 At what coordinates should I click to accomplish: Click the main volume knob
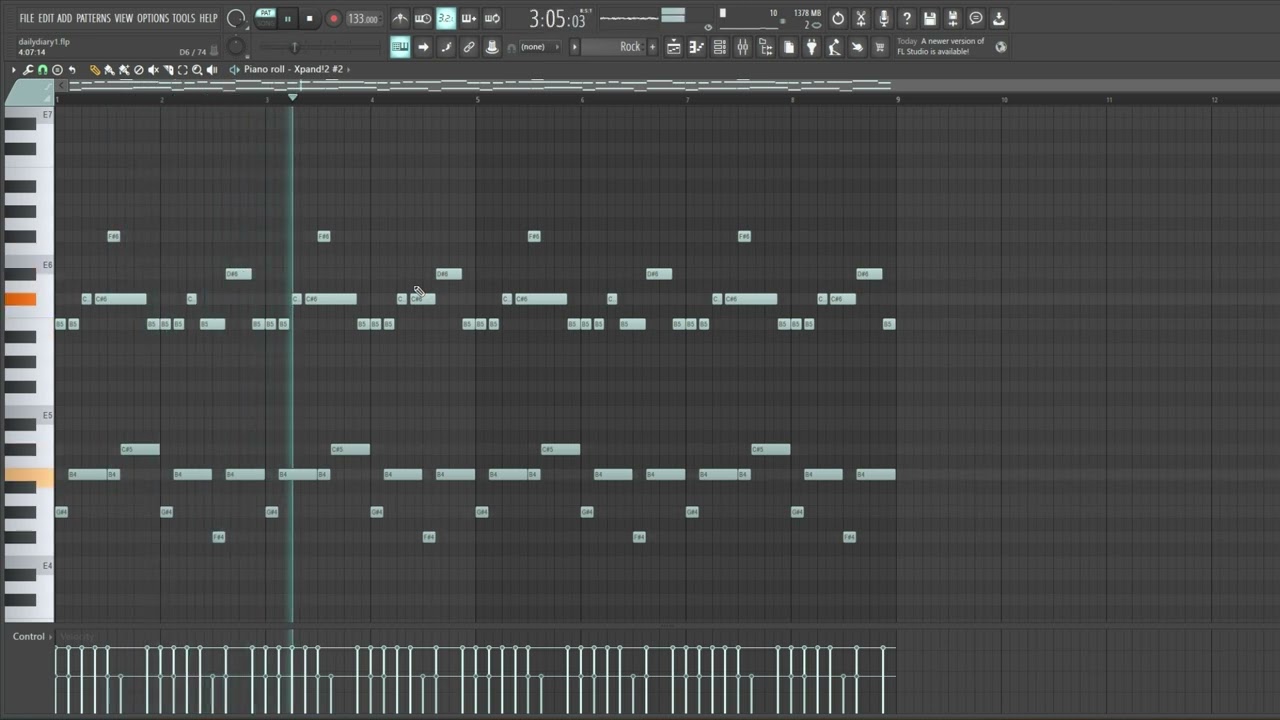click(x=236, y=18)
